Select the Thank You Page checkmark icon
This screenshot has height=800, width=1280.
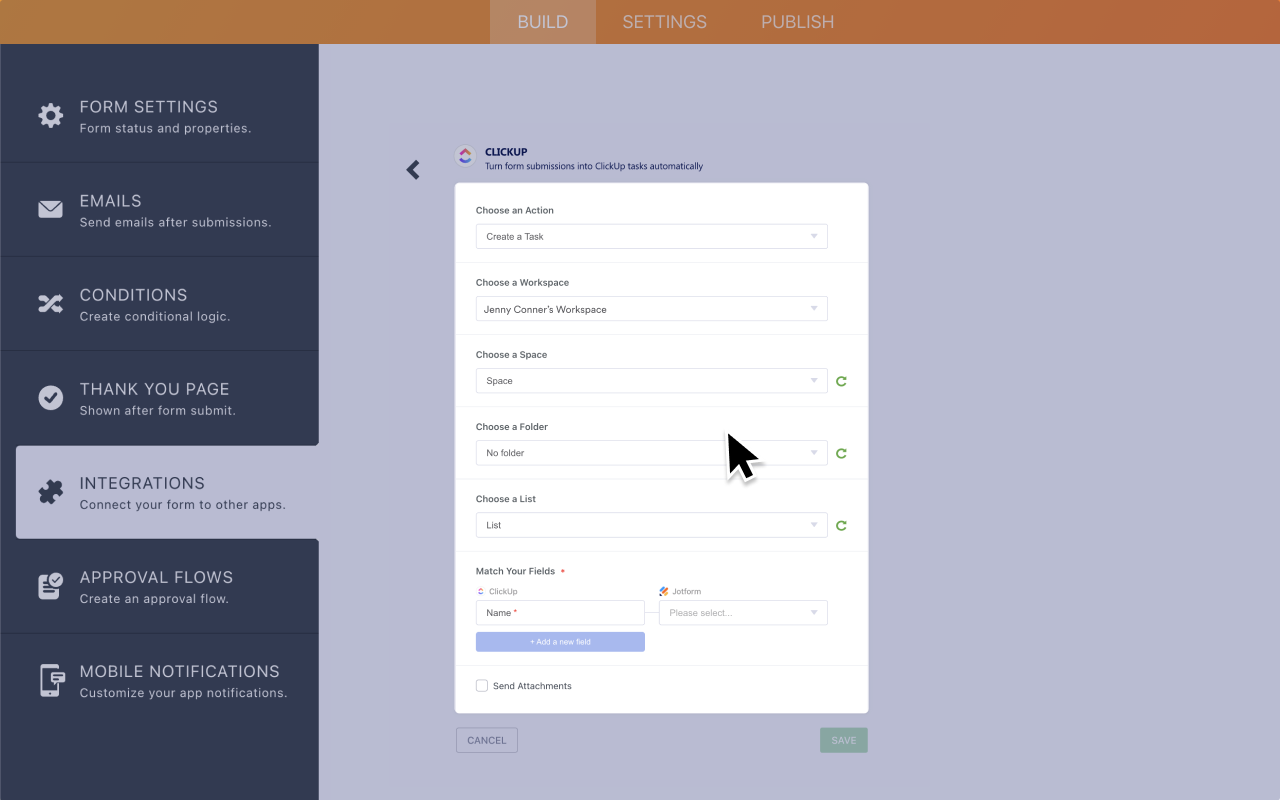click(x=50, y=397)
